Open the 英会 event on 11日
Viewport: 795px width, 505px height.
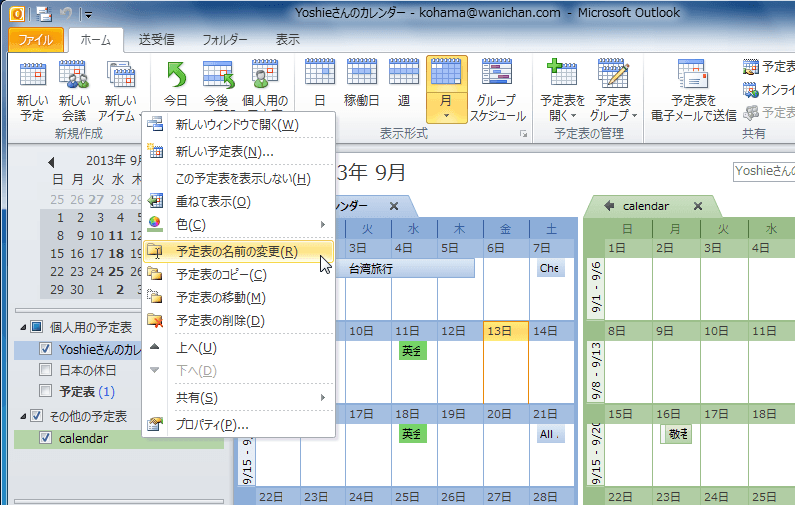[412, 351]
